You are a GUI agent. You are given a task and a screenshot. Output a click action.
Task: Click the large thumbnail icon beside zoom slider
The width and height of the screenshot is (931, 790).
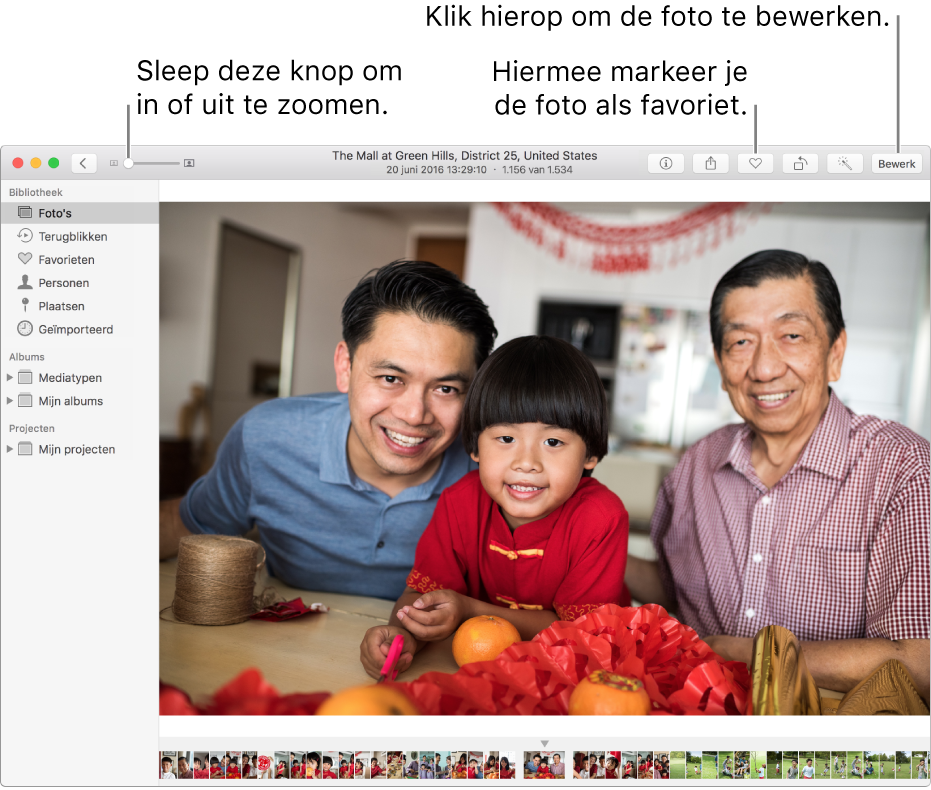(189, 163)
